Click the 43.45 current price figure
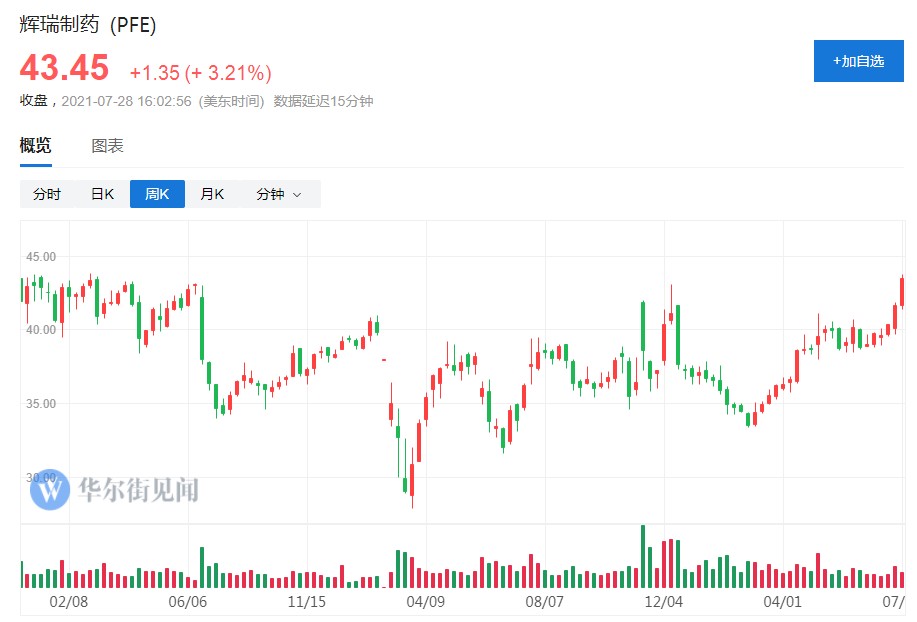 (x=64, y=68)
